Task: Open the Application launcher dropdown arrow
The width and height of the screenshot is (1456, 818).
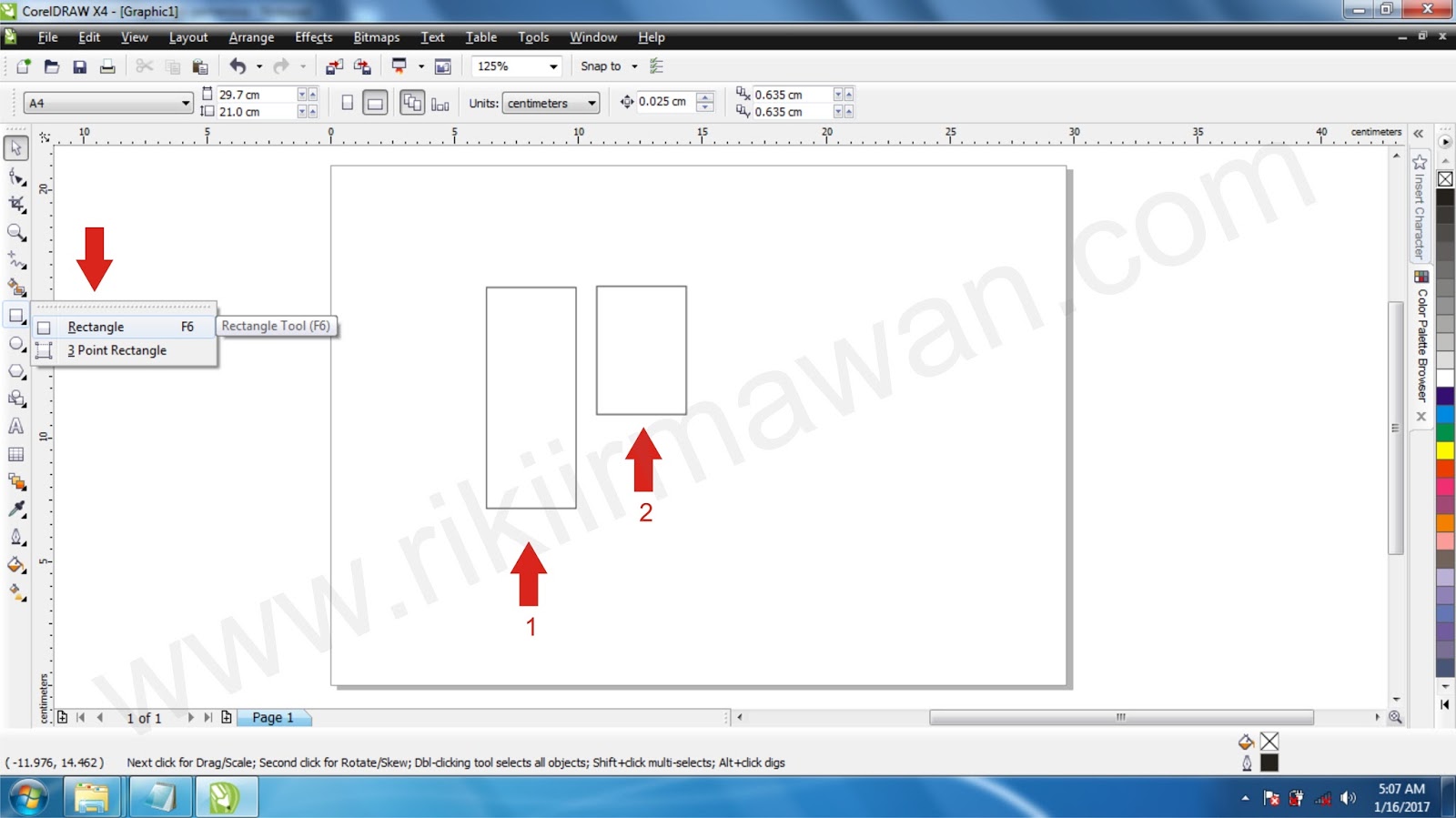Action: (x=421, y=66)
